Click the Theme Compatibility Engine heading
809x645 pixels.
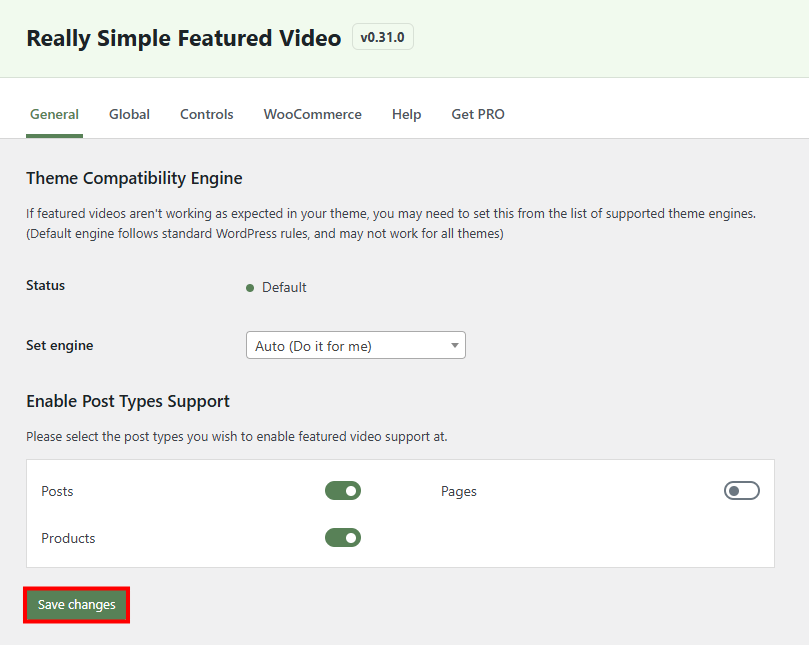[x=134, y=178]
